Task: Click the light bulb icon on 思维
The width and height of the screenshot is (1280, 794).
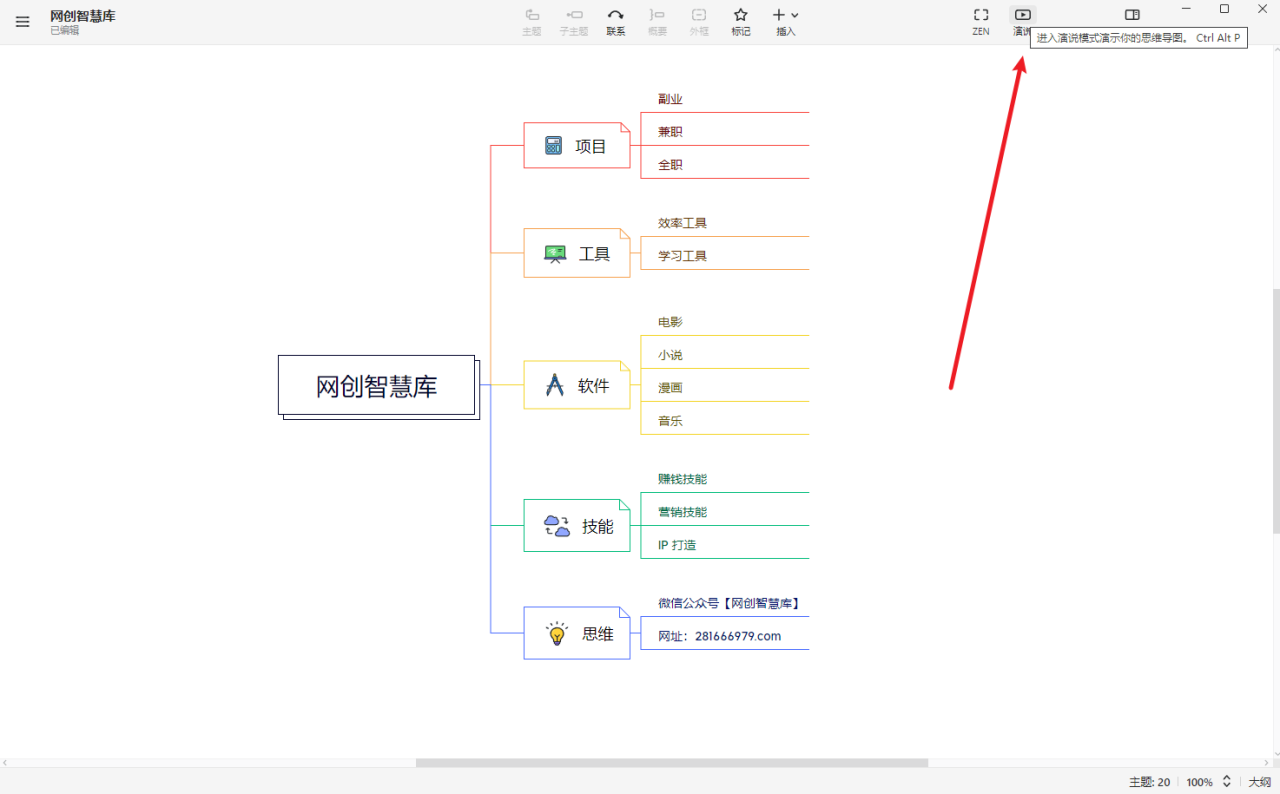Action: coord(557,634)
